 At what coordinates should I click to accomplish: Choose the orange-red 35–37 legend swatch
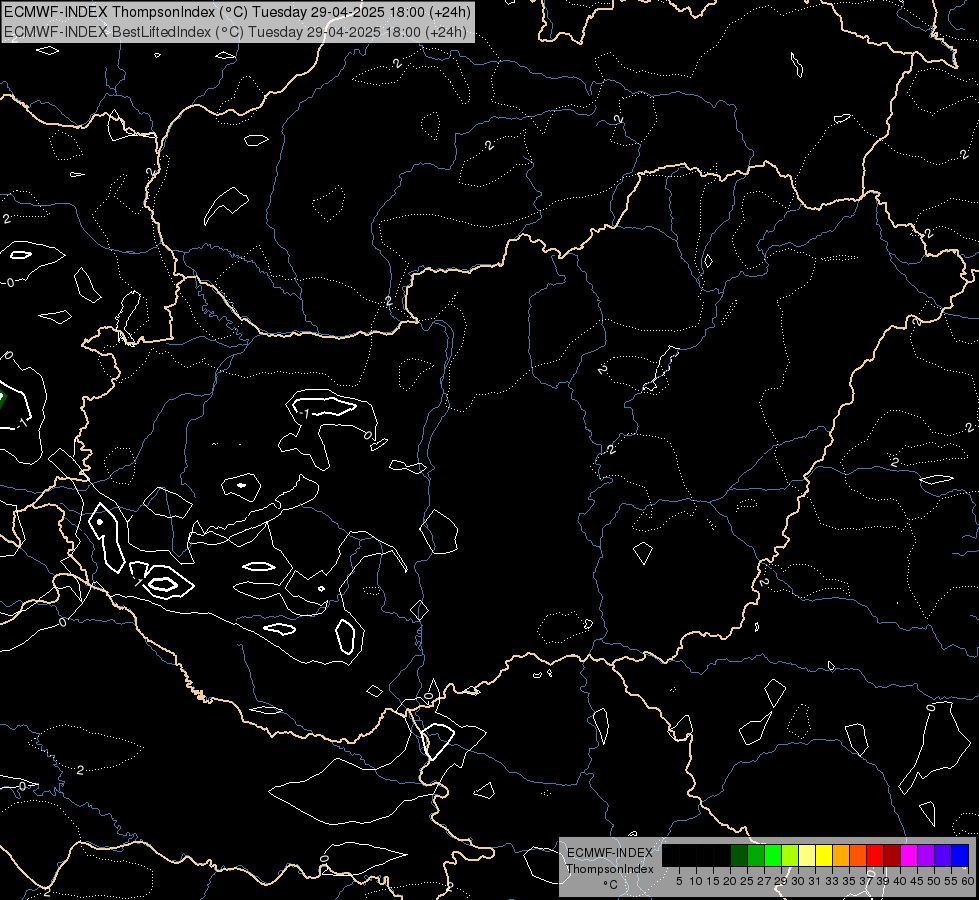[x=858, y=855]
